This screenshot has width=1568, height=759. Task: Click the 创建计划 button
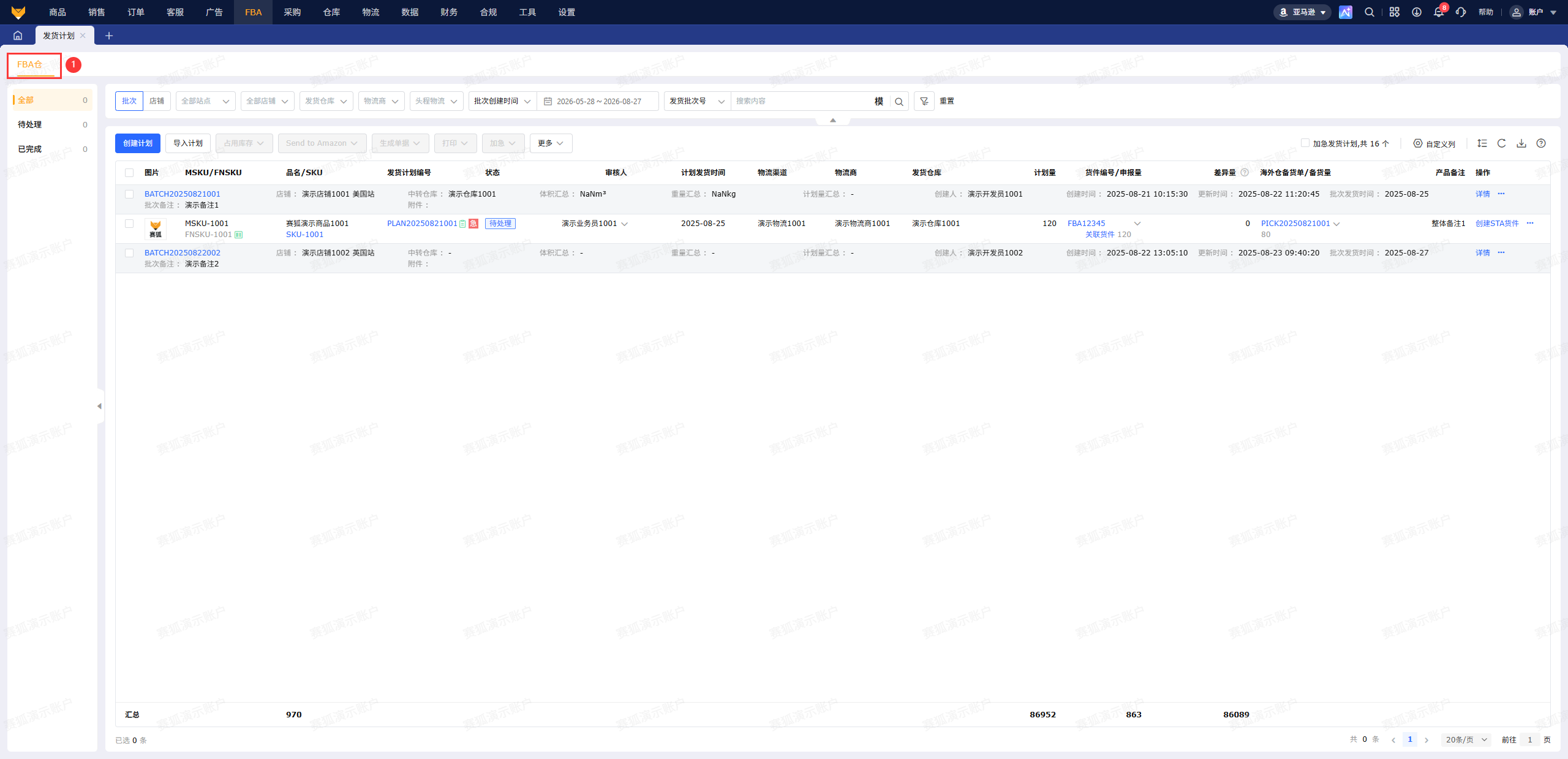[138, 143]
